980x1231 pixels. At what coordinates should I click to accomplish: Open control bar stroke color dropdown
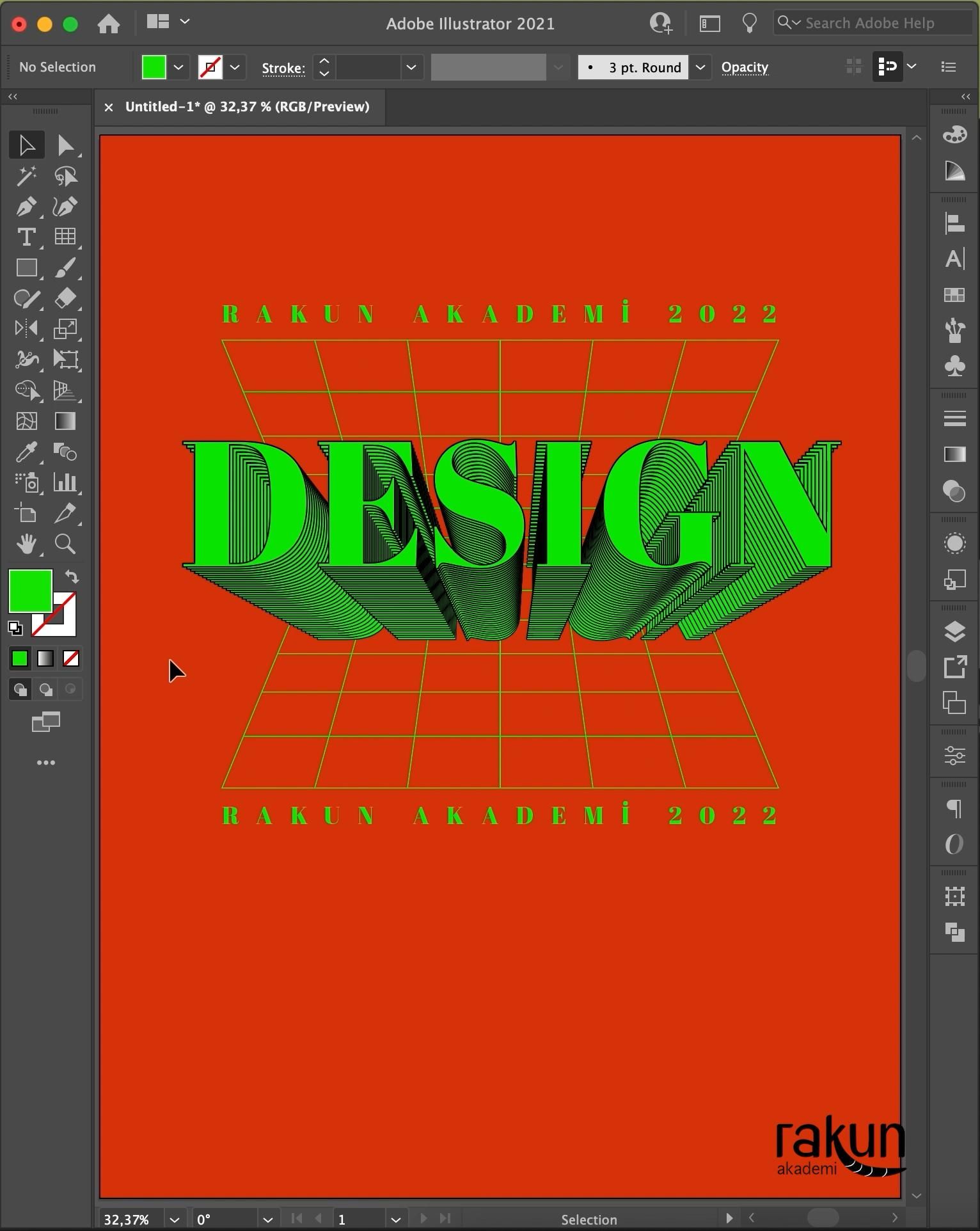coord(235,67)
